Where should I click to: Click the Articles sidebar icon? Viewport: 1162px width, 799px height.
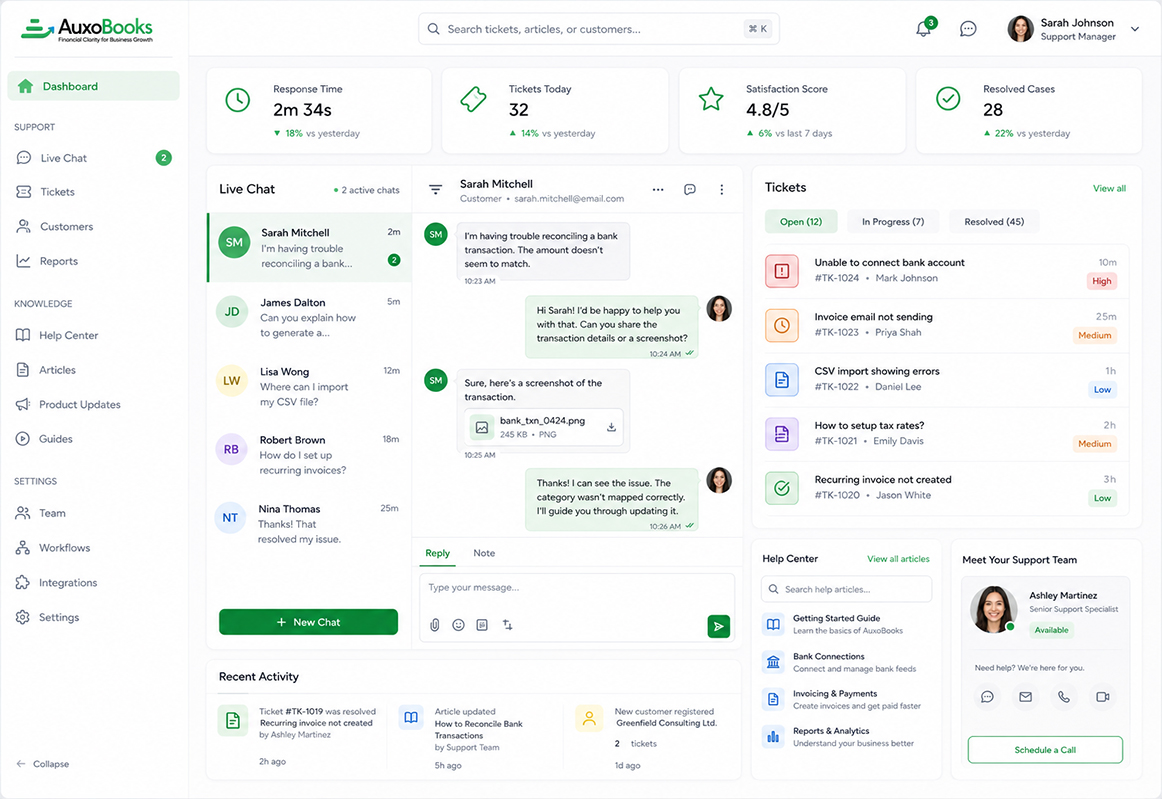click(x=23, y=370)
